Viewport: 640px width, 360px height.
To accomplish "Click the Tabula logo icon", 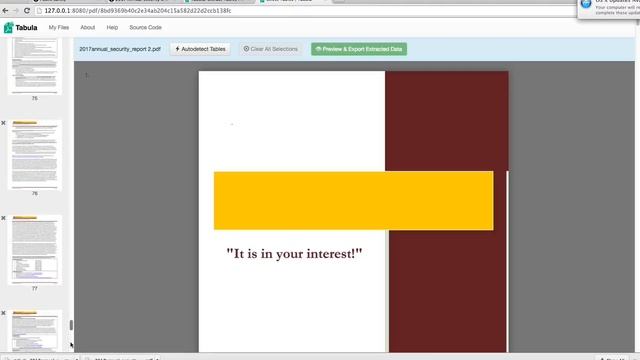I will [8, 28].
